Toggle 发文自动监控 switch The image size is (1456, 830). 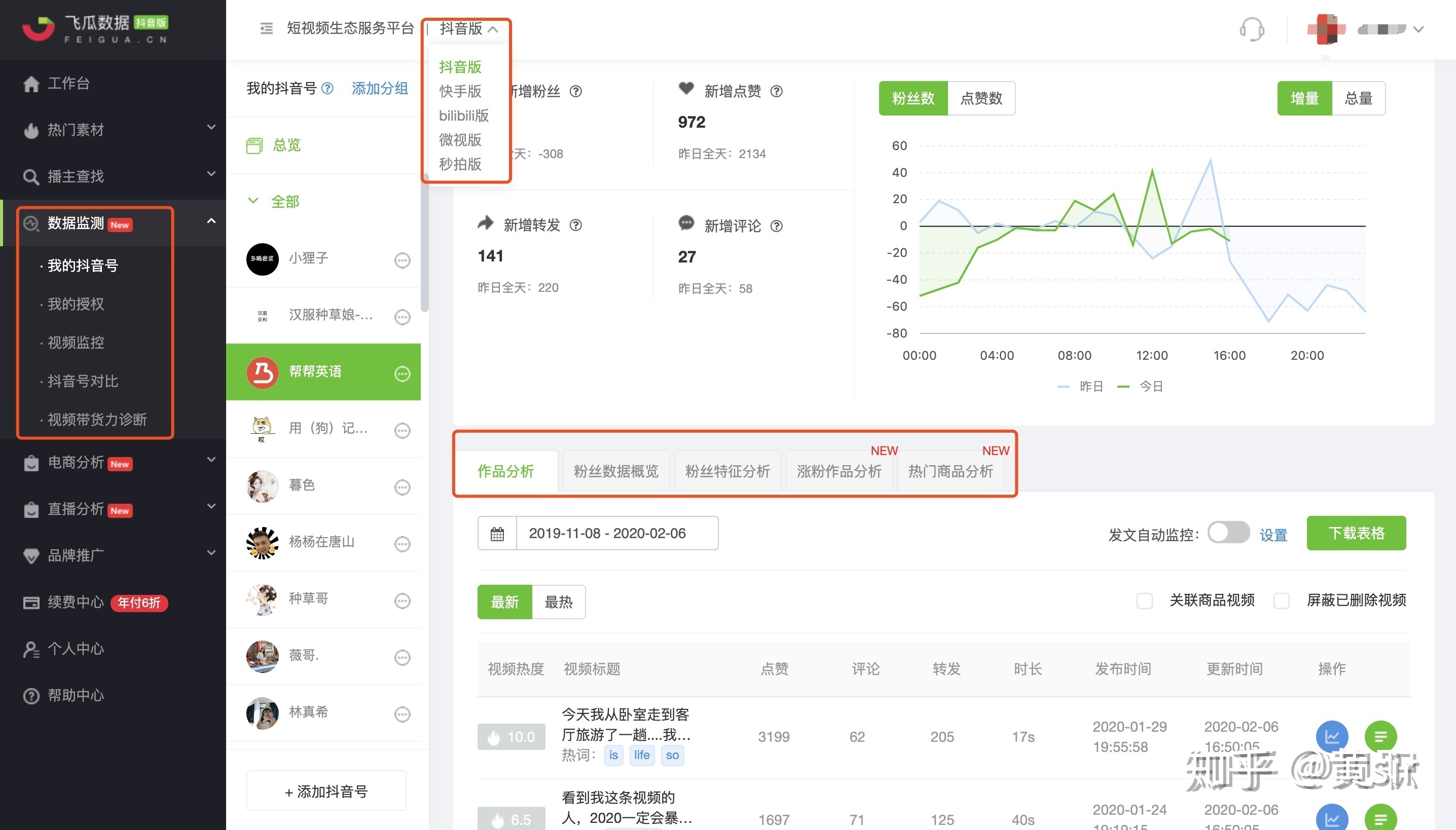[1228, 533]
